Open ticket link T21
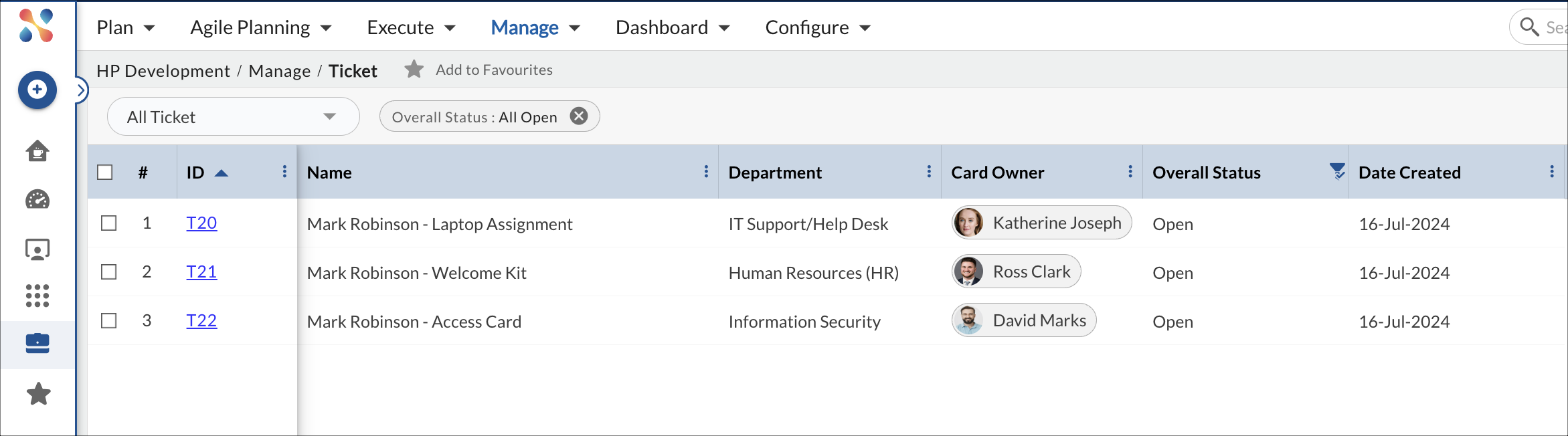 (201, 272)
